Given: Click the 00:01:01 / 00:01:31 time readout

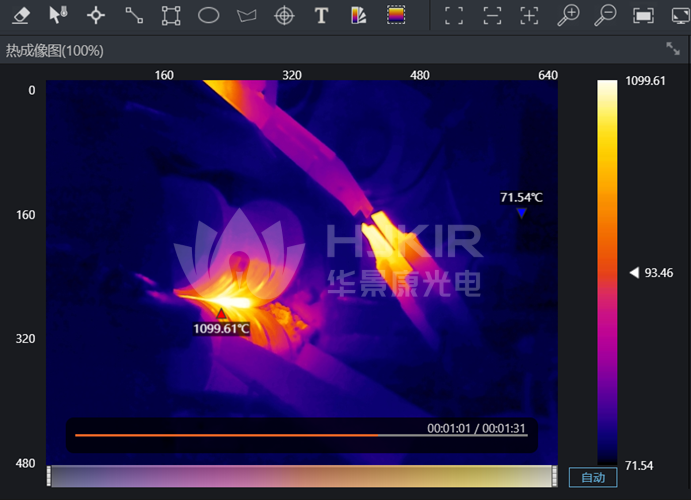Looking at the screenshot, I should pos(476,428).
